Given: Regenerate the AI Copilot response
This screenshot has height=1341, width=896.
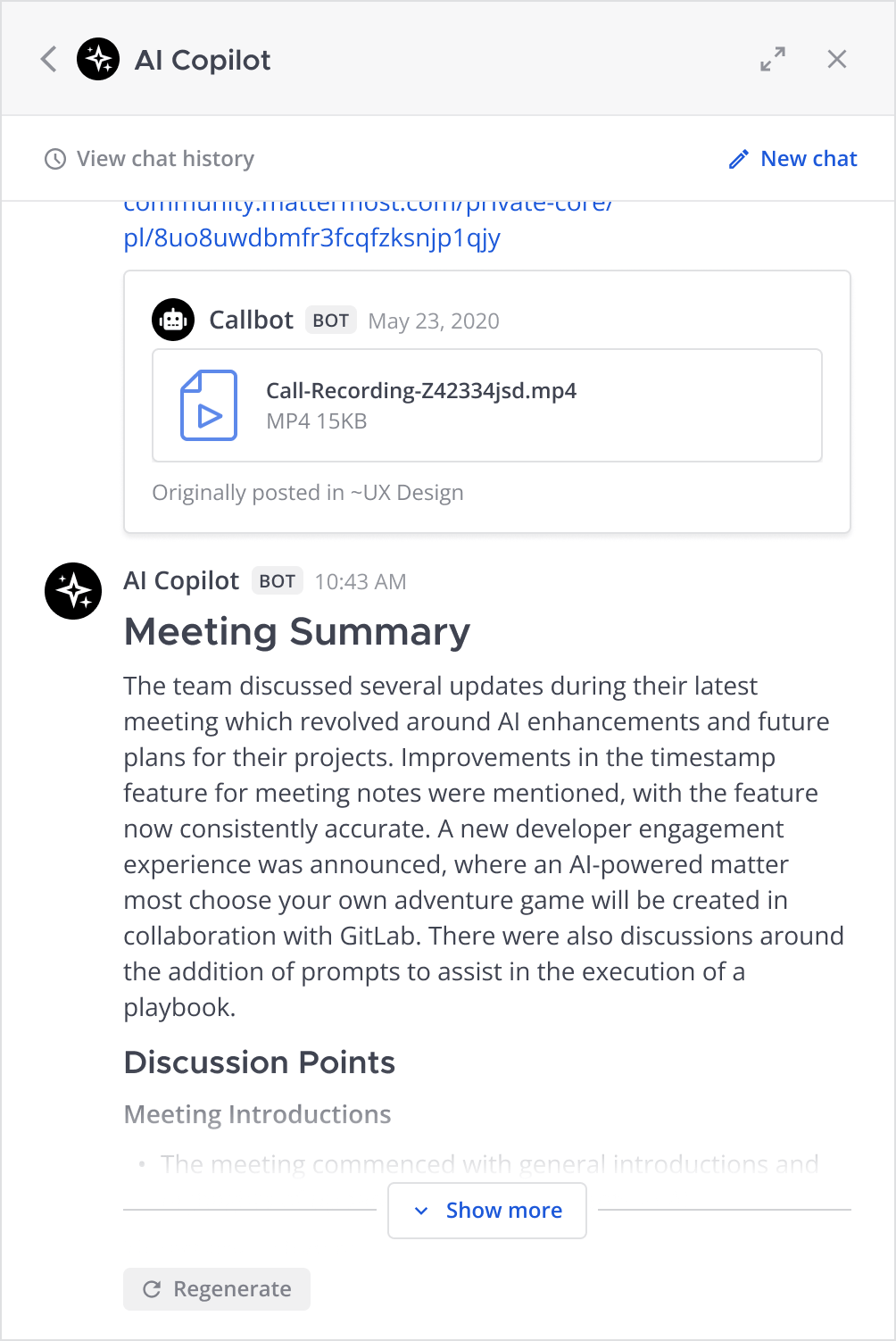Looking at the screenshot, I should coord(217,1289).
